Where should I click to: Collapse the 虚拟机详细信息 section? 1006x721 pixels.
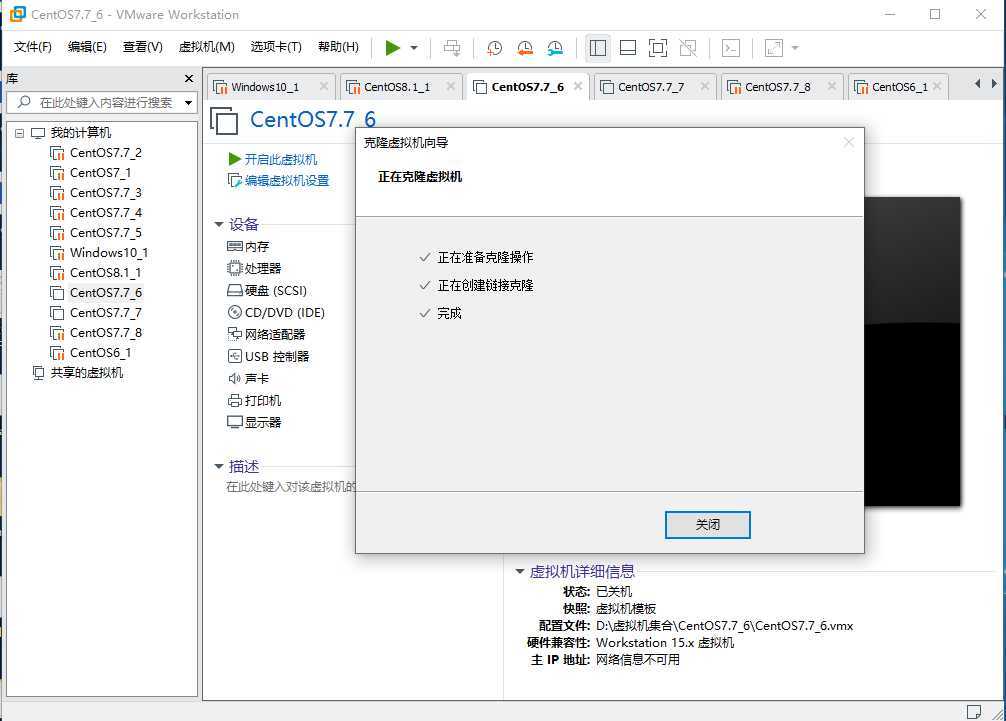pos(520,571)
